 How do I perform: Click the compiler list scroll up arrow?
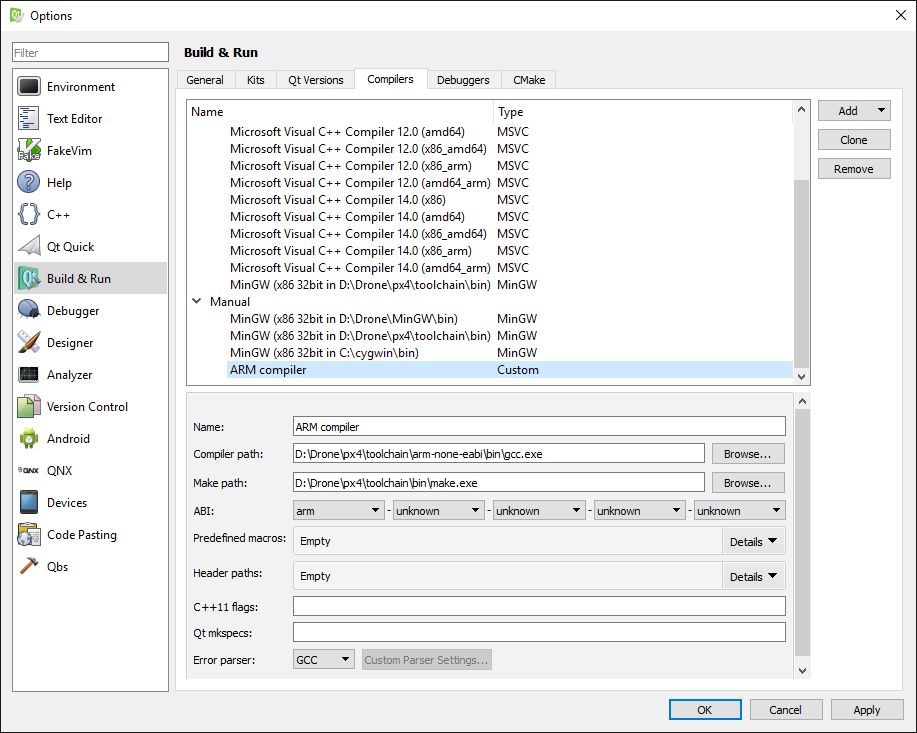pyautogui.click(x=801, y=109)
